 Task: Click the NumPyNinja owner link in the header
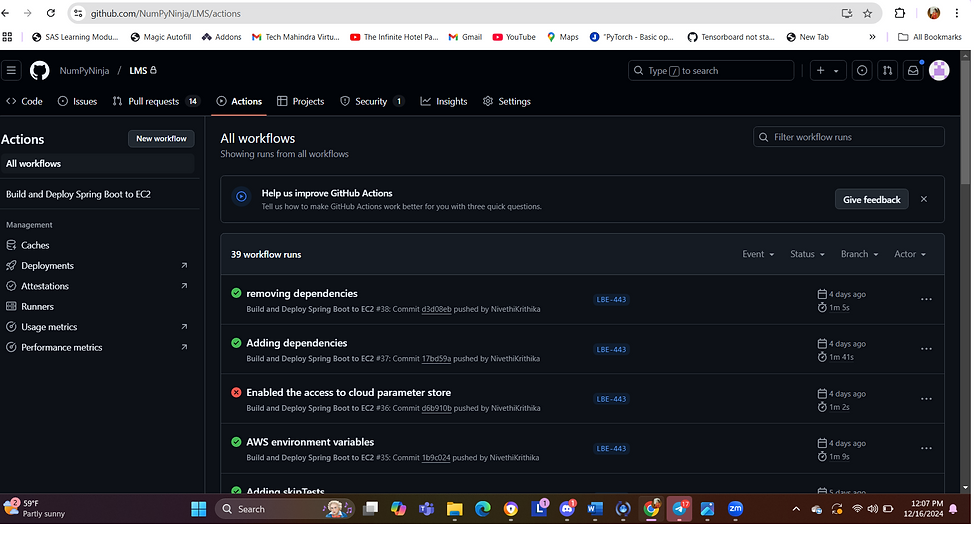click(84, 71)
